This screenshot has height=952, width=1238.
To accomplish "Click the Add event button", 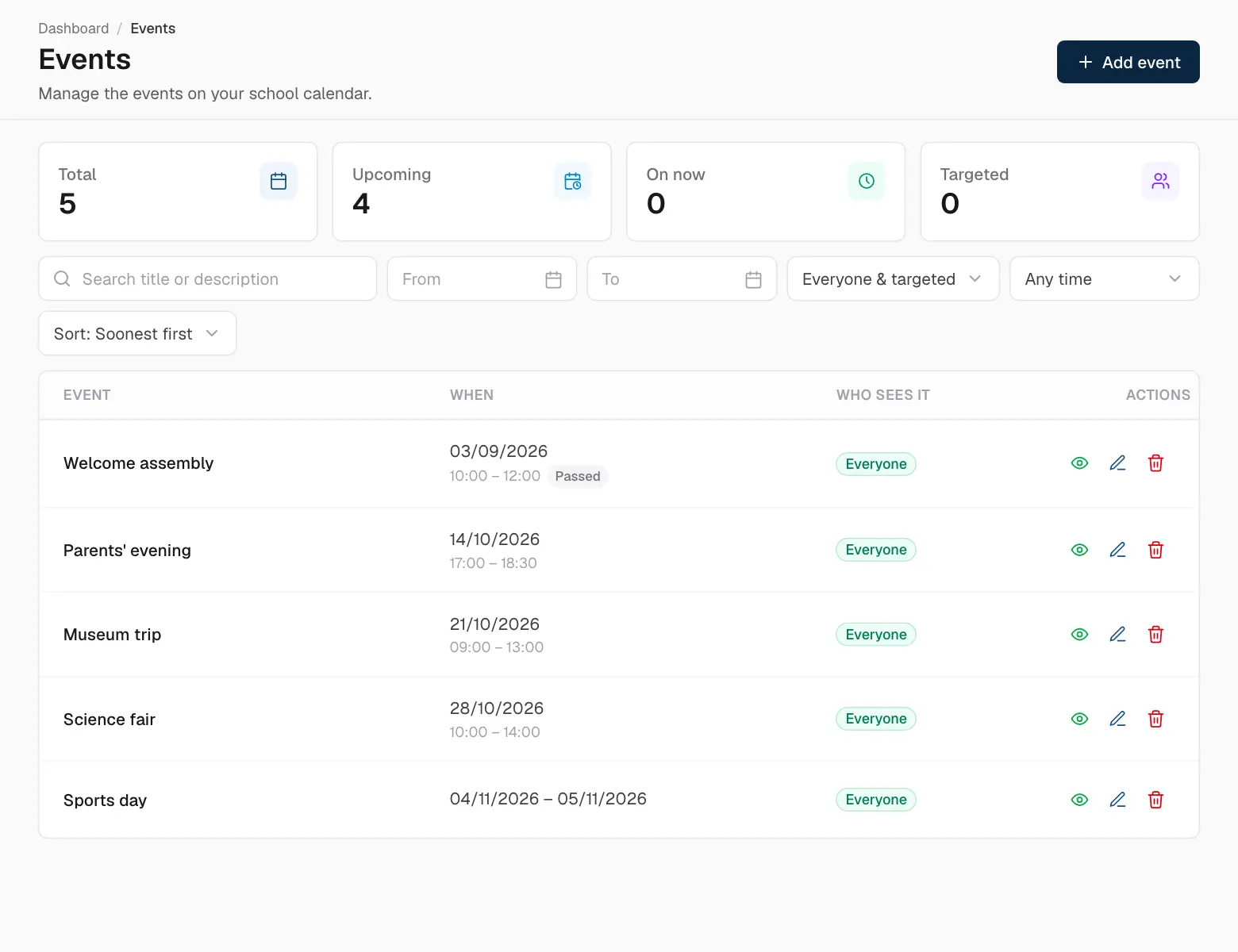I will point(1128,62).
